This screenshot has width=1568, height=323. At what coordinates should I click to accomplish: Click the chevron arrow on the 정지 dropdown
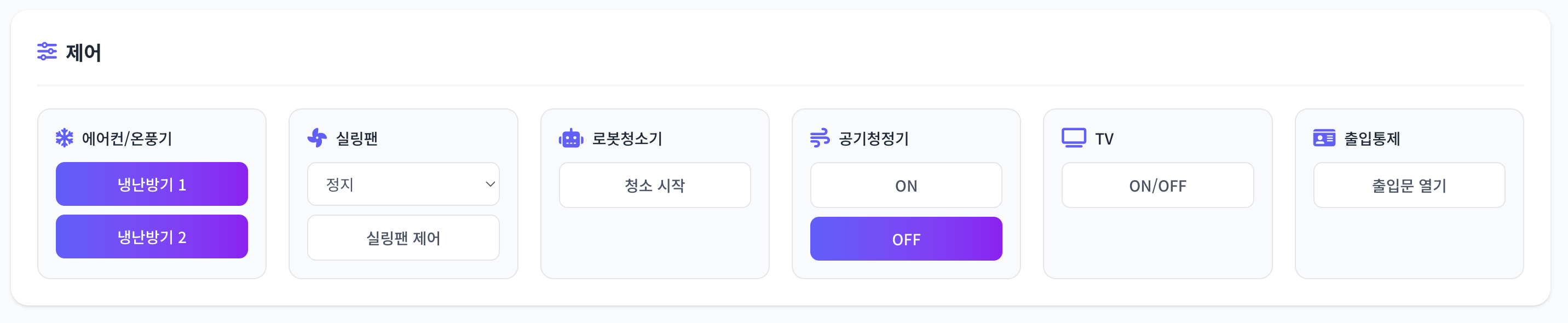coord(491,184)
